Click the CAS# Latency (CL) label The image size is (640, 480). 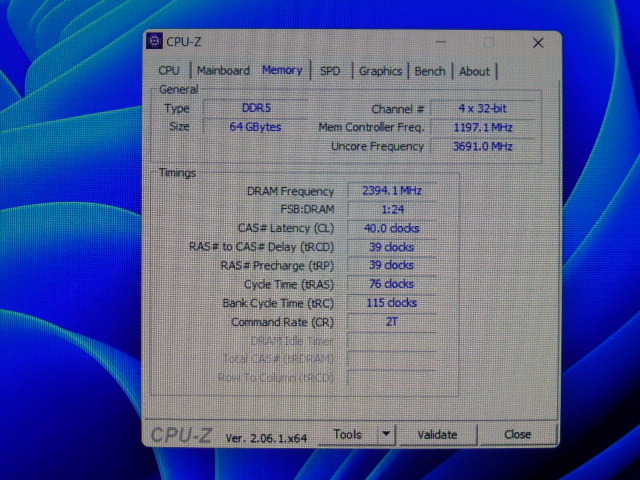pyautogui.click(x=286, y=228)
